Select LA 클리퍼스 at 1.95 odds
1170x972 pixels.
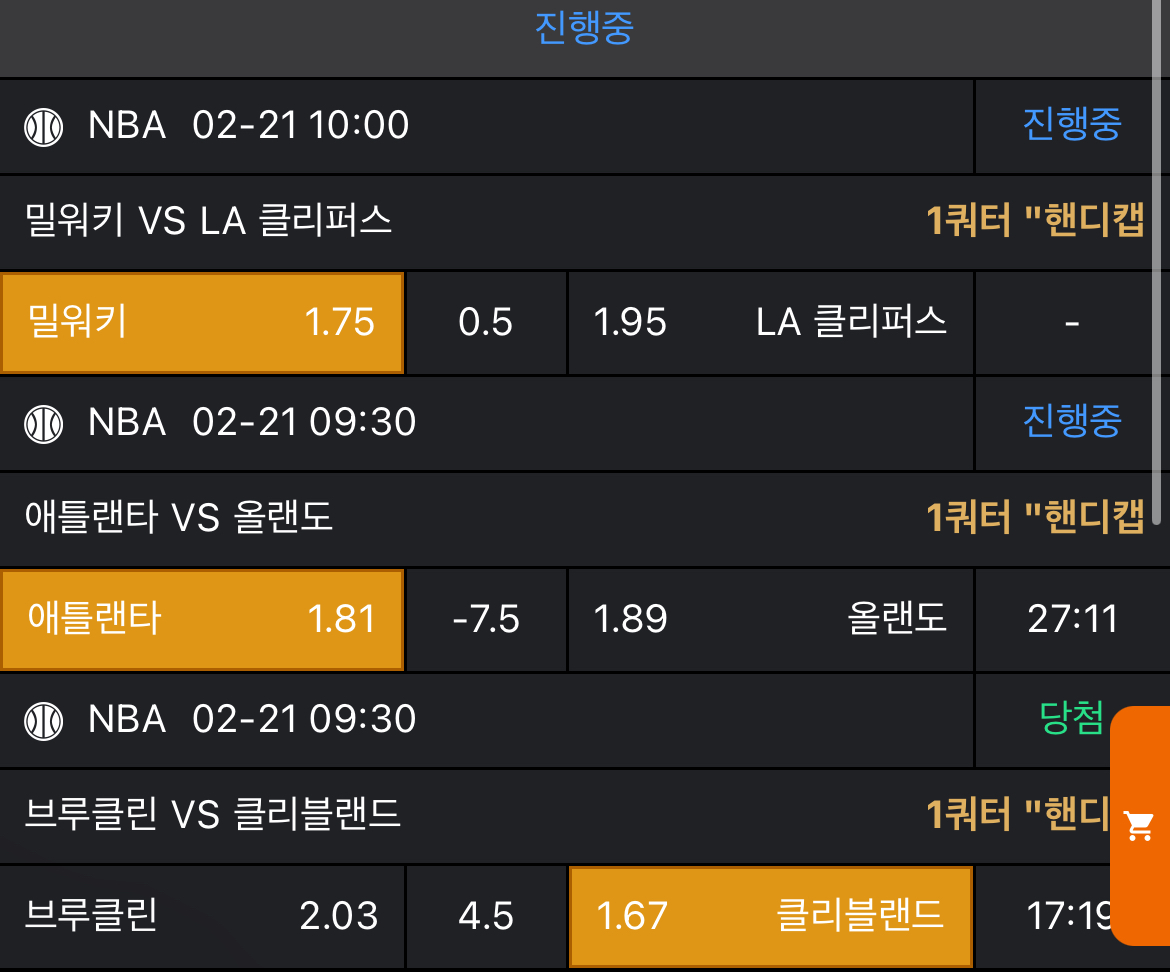[x=770, y=322]
